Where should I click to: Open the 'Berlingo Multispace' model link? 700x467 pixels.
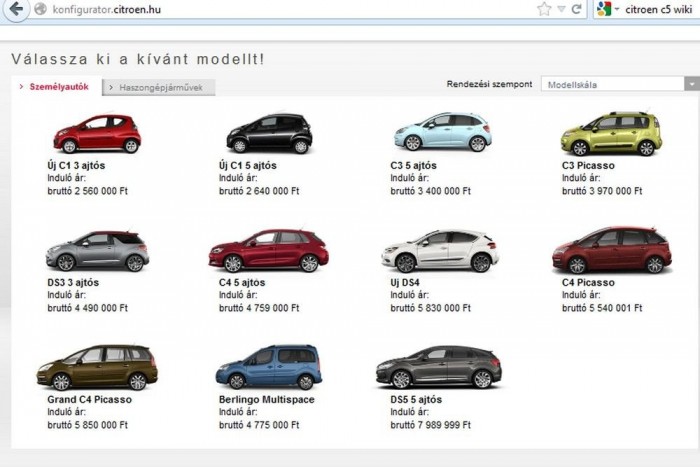point(267,399)
